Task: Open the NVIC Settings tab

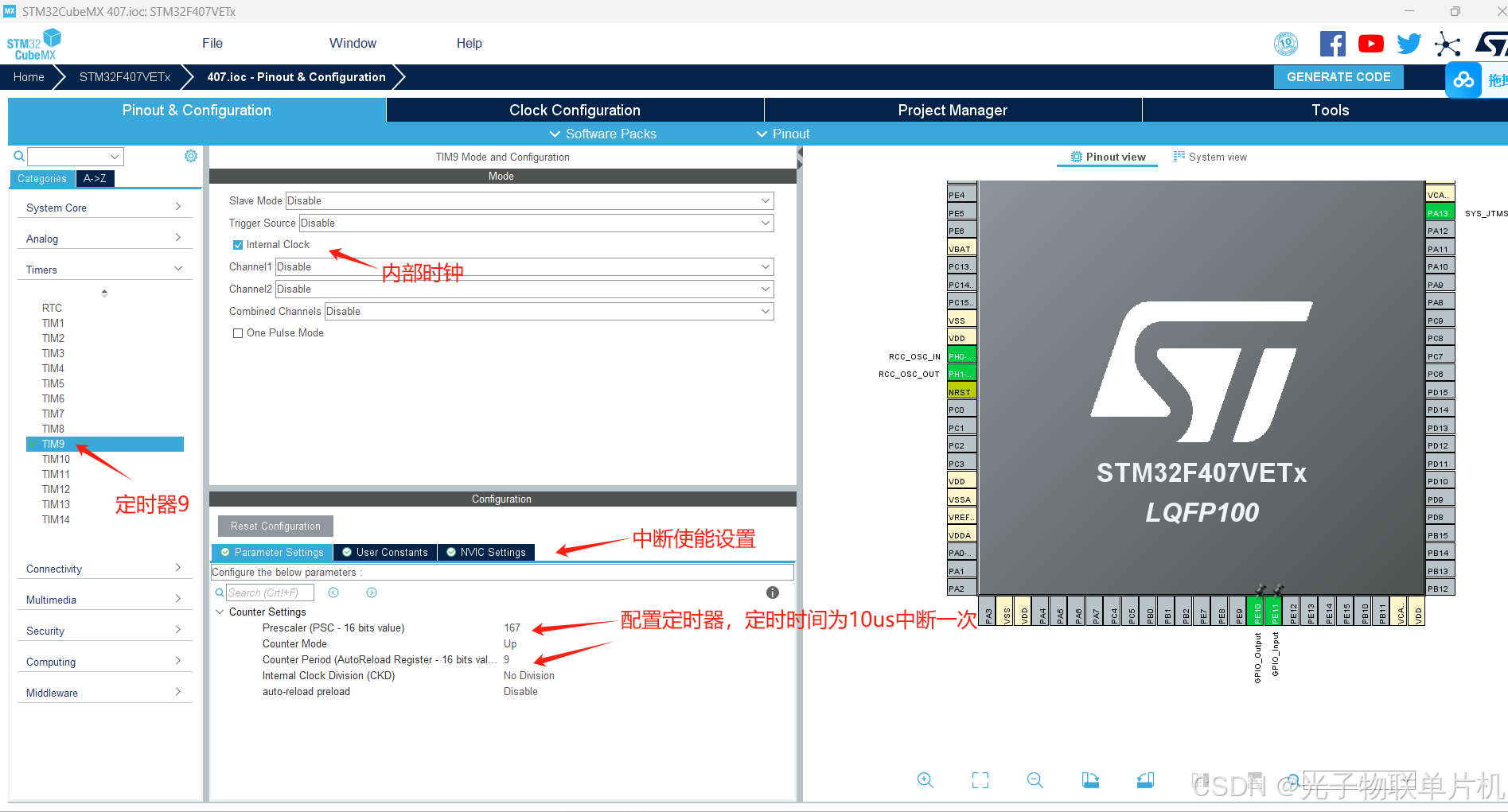Action: [486, 552]
